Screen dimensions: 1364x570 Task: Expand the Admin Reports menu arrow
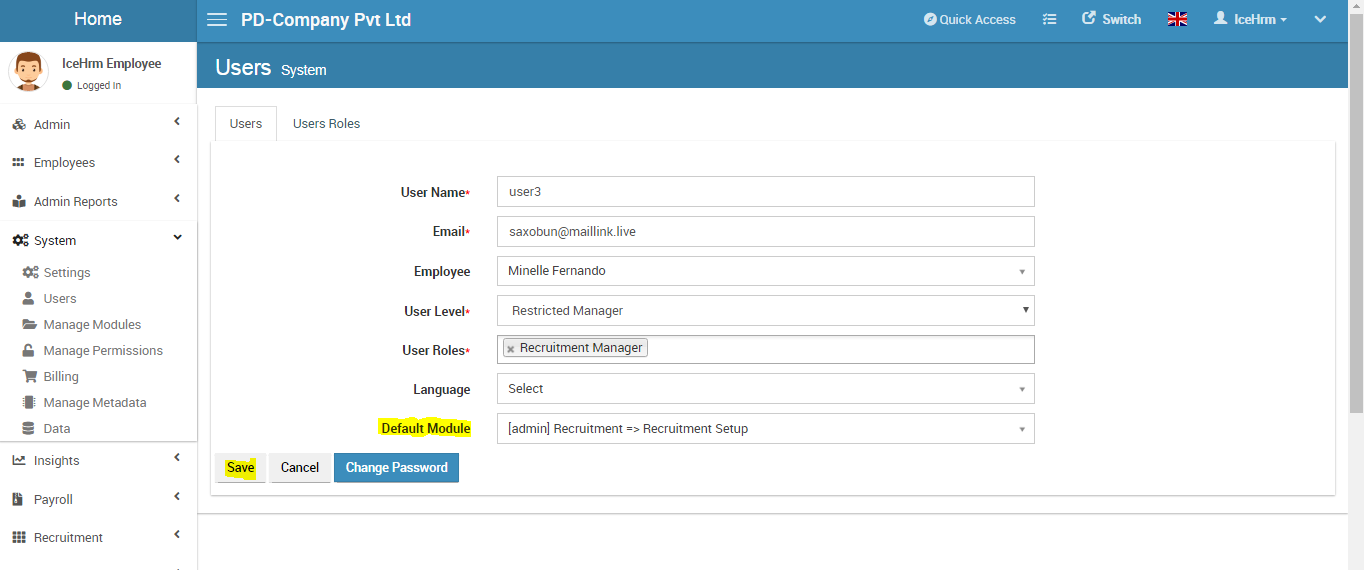tap(177, 199)
